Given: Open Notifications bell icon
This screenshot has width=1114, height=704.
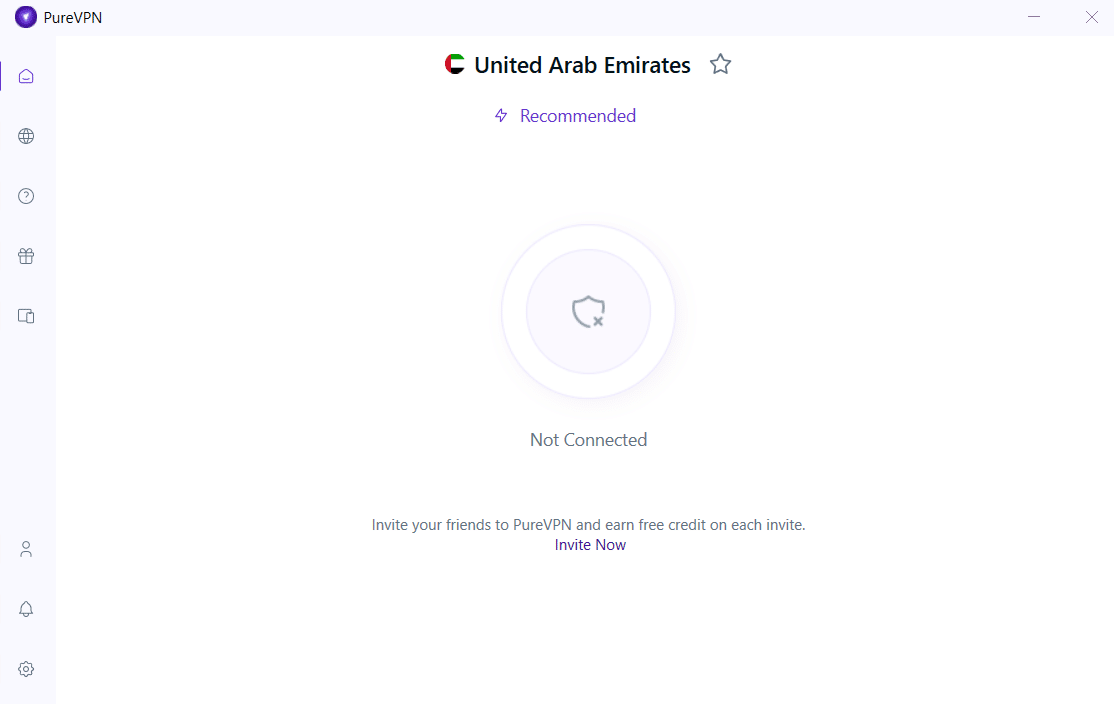Looking at the screenshot, I should (26, 609).
